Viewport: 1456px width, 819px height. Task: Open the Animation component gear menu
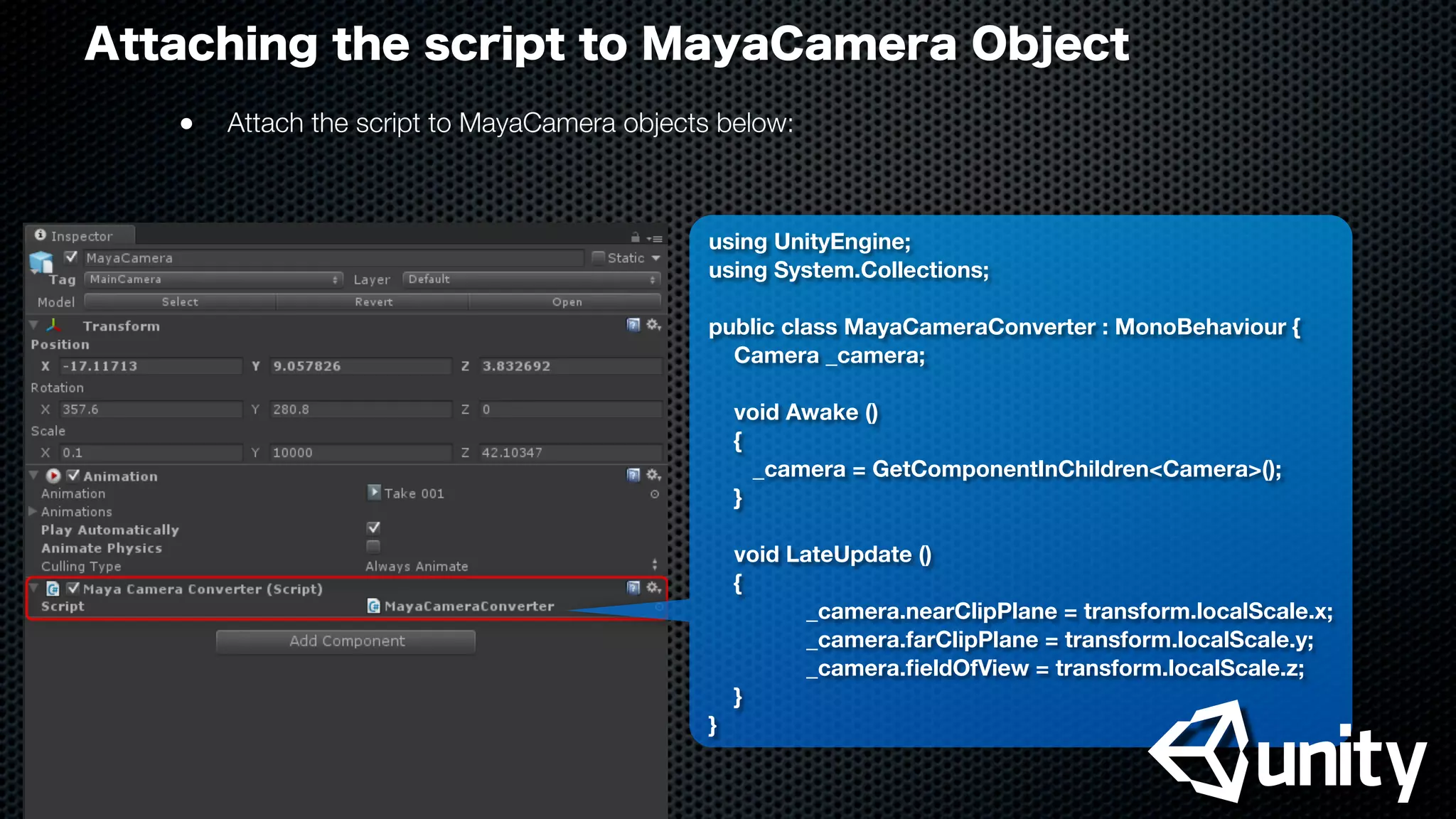(654, 475)
